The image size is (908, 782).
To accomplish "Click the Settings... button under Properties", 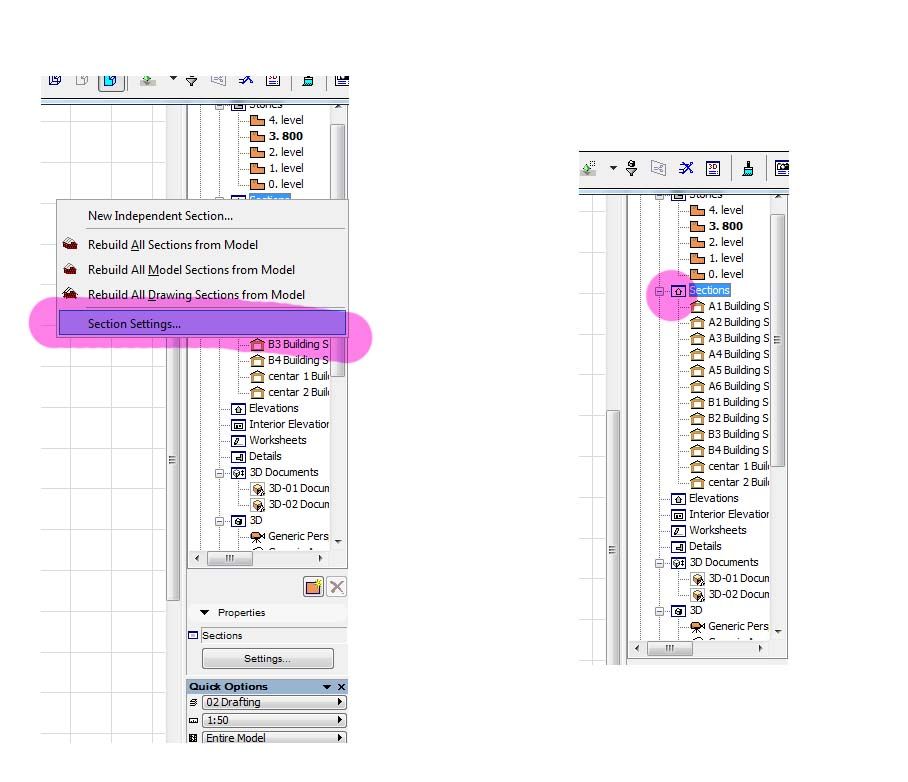I will 268,659.
